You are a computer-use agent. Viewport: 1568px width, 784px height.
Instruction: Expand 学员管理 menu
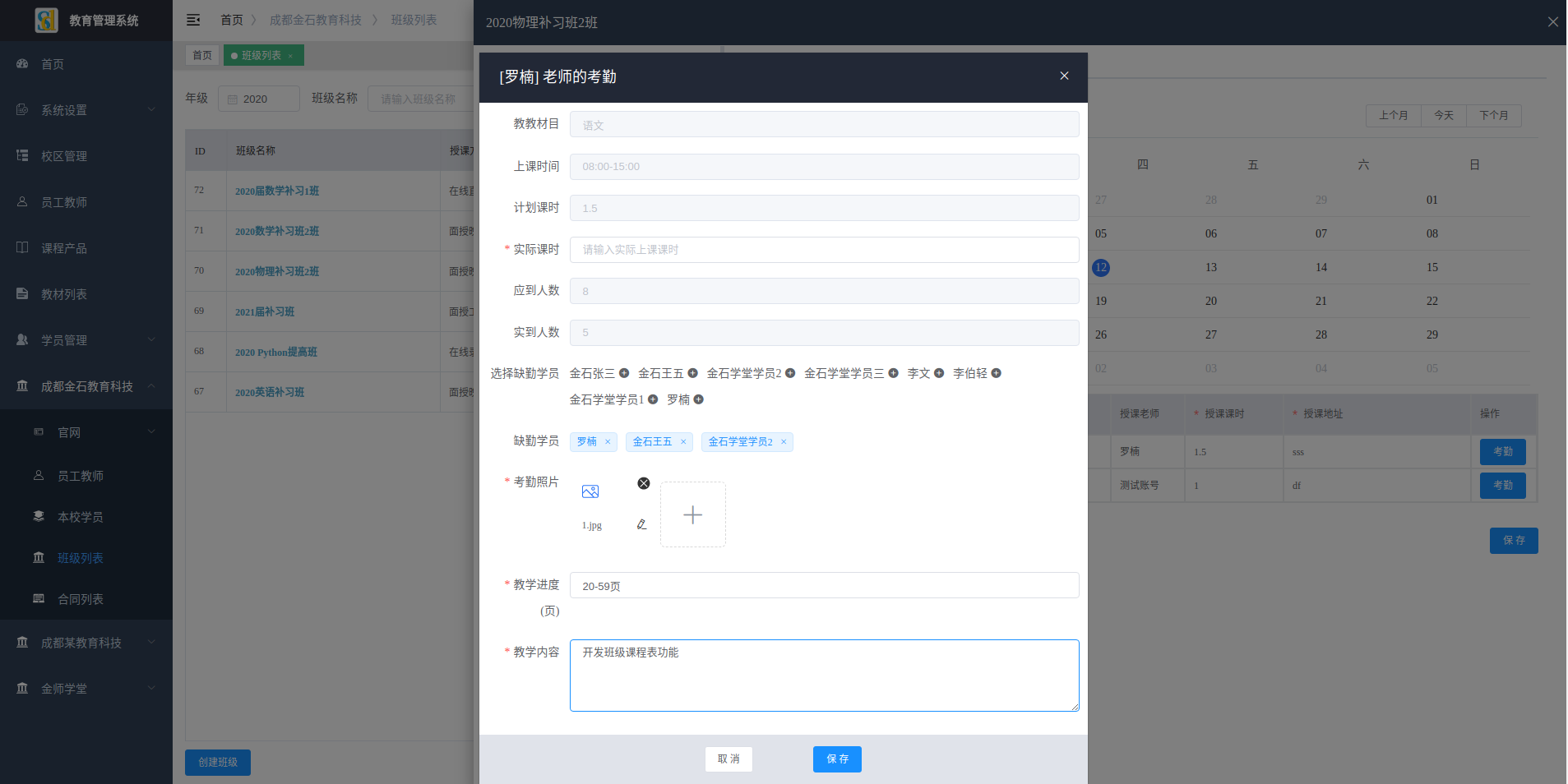click(x=86, y=340)
